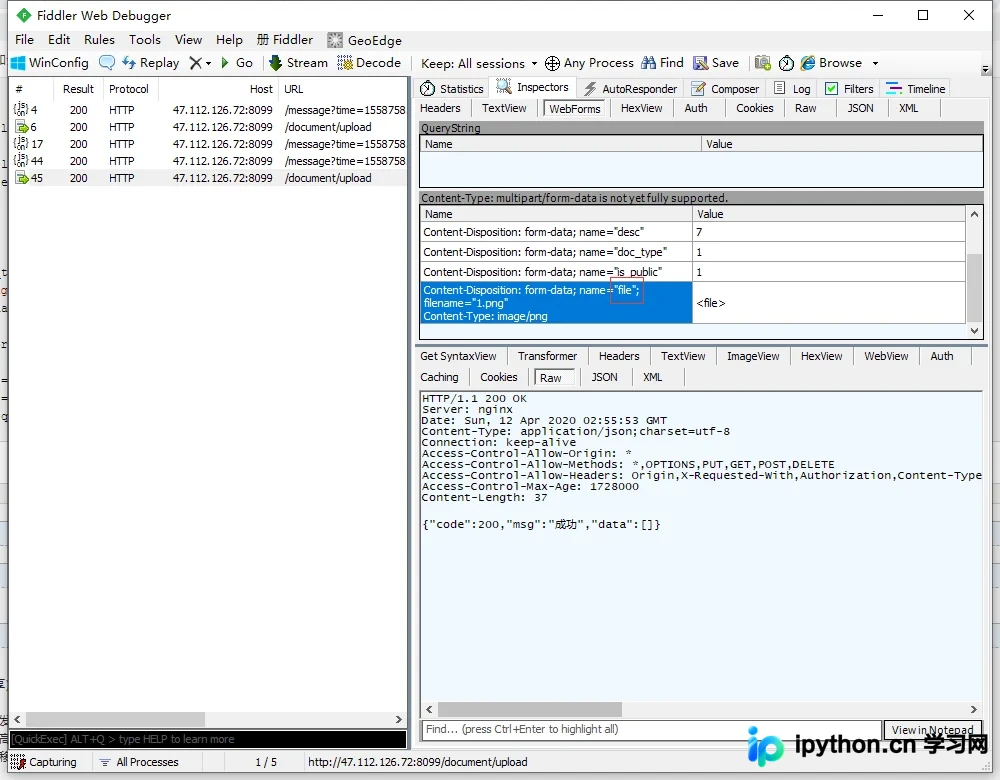Click the comment bubble toolbar icon
The width and height of the screenshot is (1000, 780).
[107, 63]
